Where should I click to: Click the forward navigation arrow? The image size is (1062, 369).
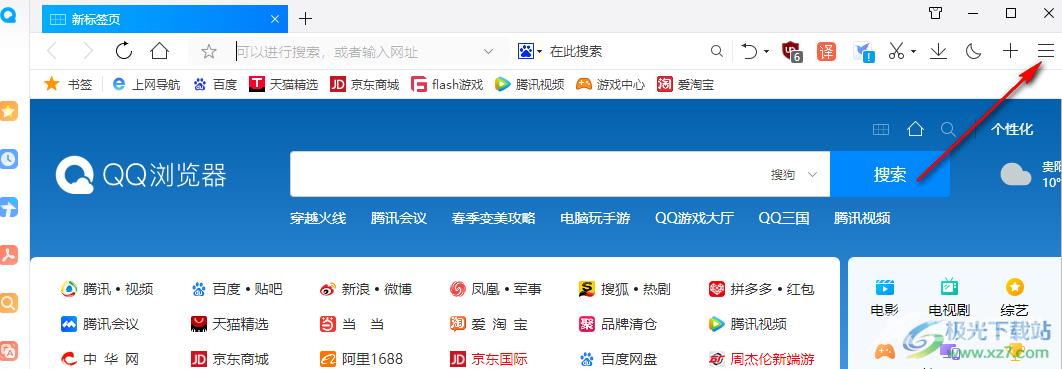coord(88,51)
